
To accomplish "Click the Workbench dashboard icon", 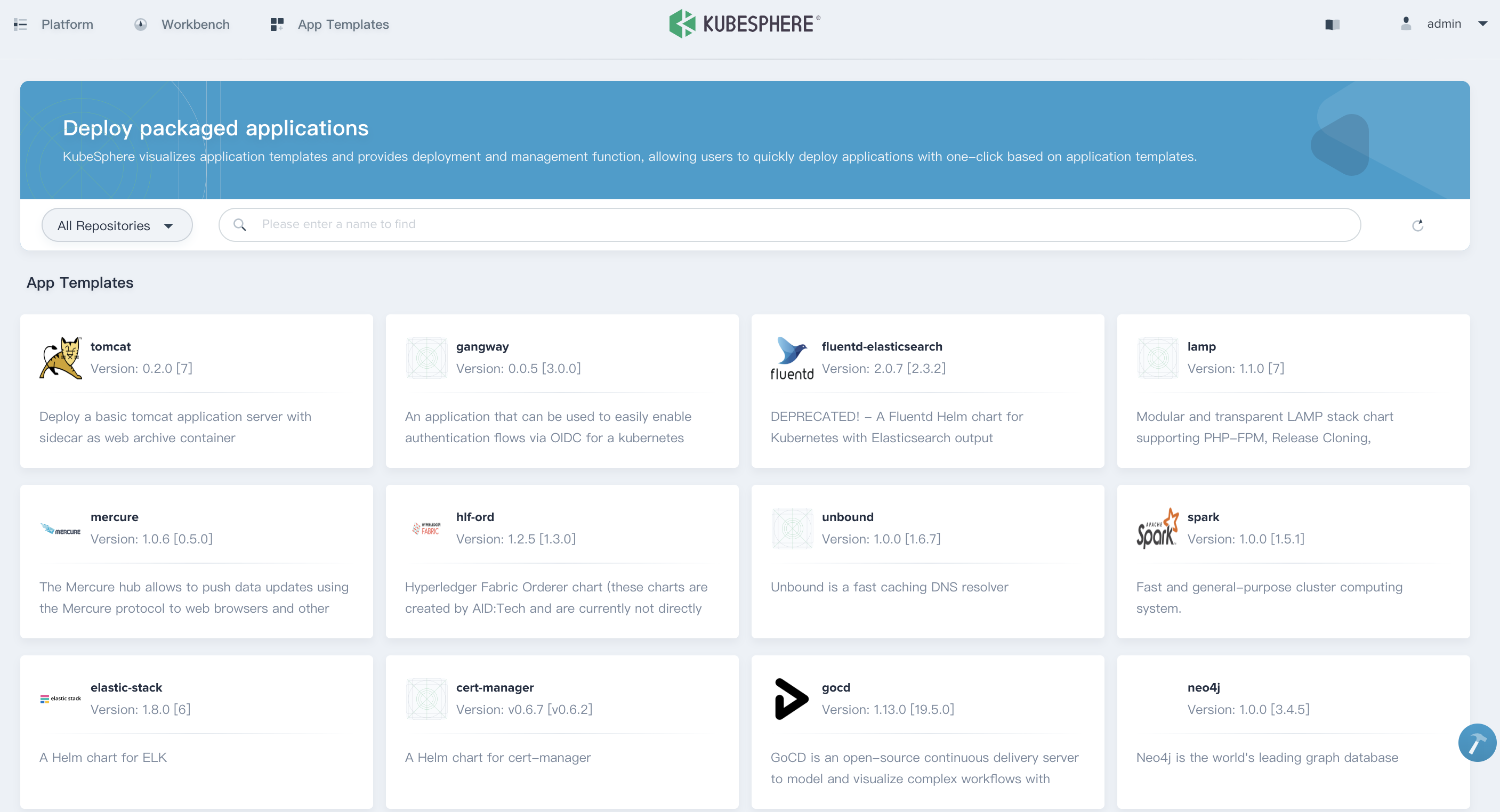I will point(140,25).
